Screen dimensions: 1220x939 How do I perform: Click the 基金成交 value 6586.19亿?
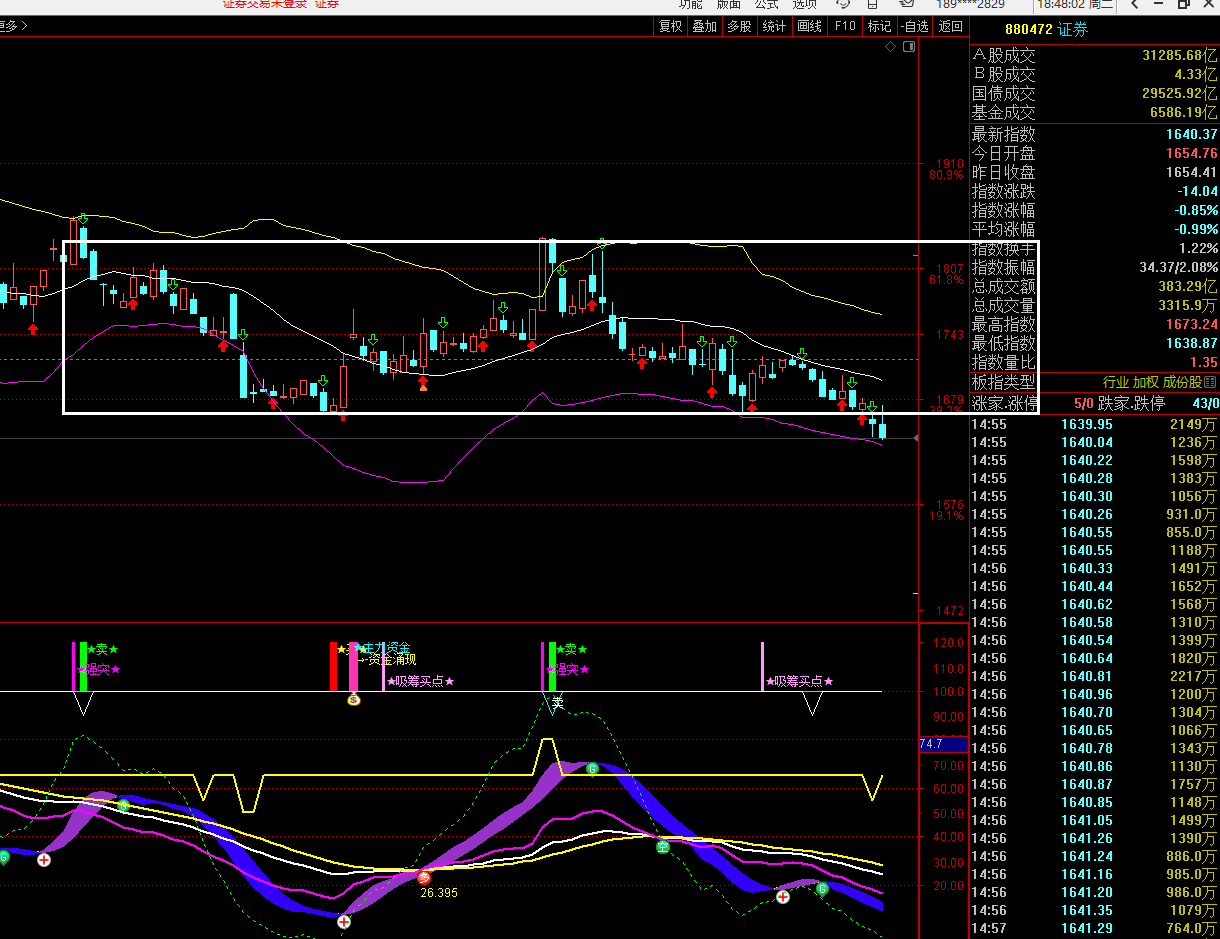pos(1184,113)
